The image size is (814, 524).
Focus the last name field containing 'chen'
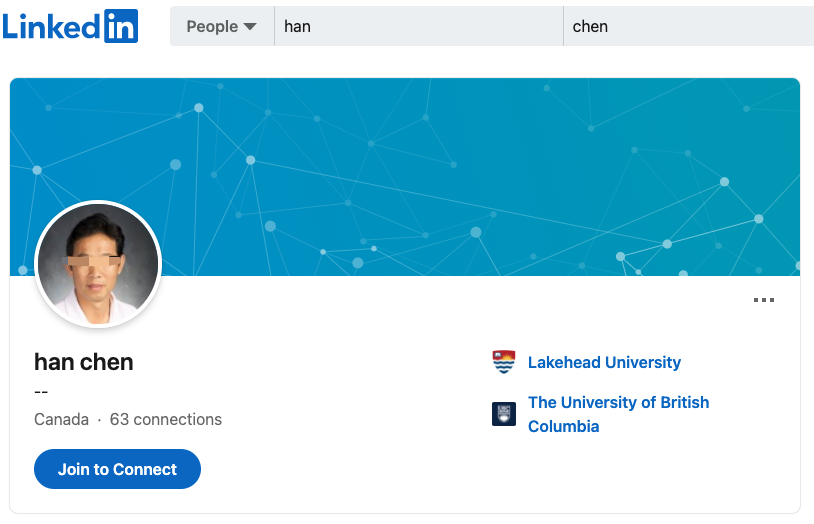coord(688,26)
